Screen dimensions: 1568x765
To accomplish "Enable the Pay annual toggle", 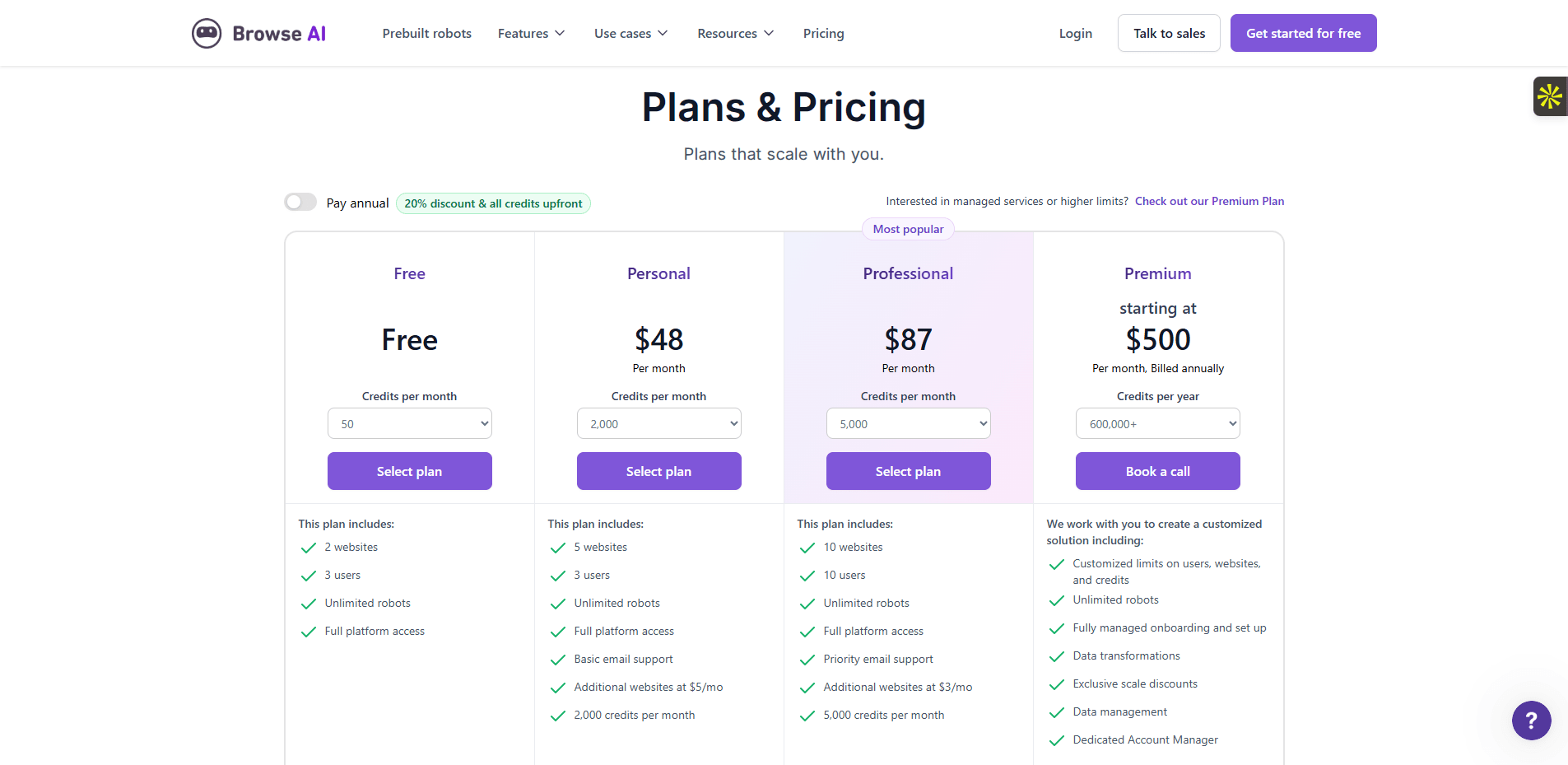I will coord(300,202).
